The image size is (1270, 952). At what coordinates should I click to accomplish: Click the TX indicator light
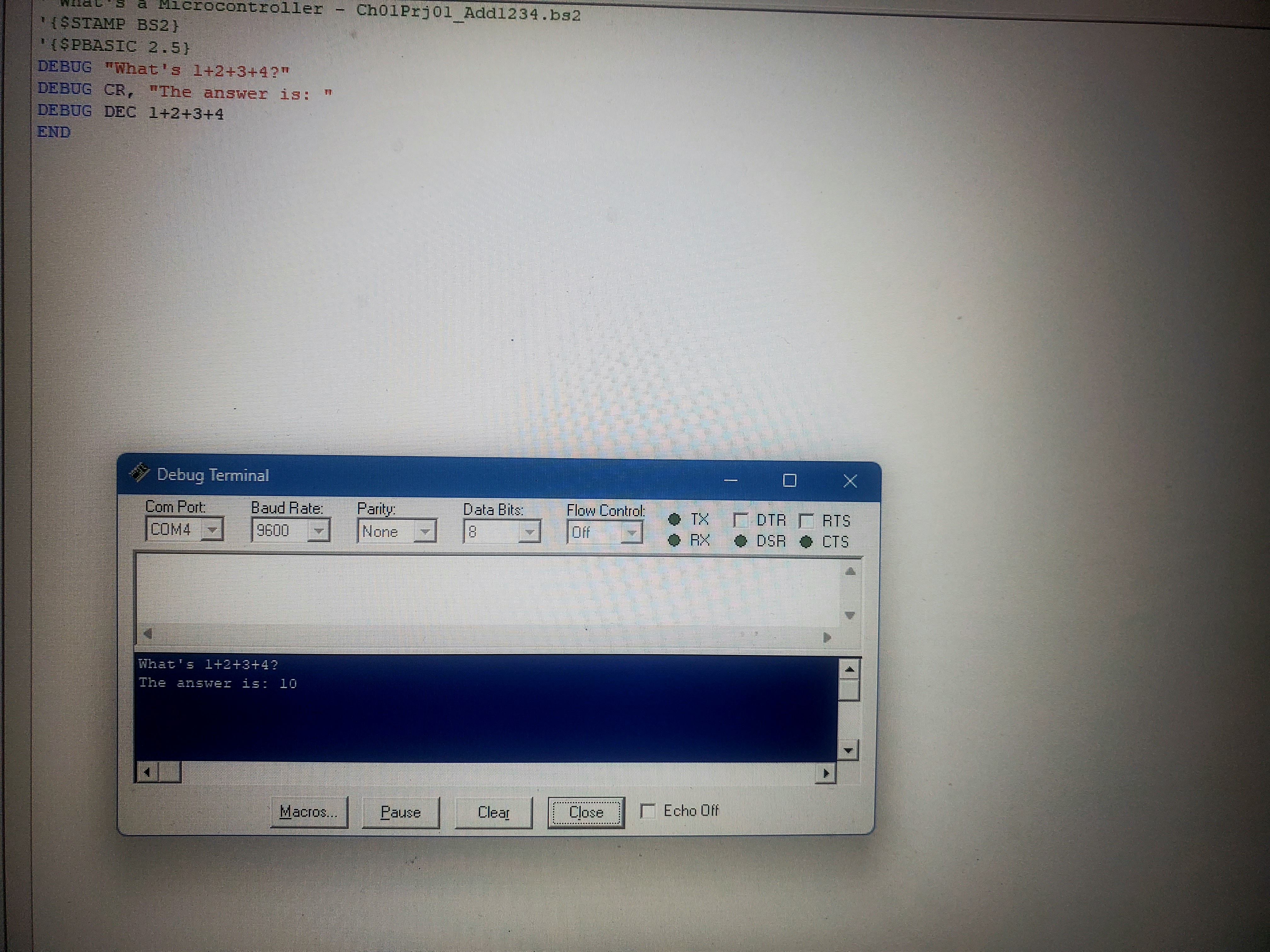(x=675, y=519)
